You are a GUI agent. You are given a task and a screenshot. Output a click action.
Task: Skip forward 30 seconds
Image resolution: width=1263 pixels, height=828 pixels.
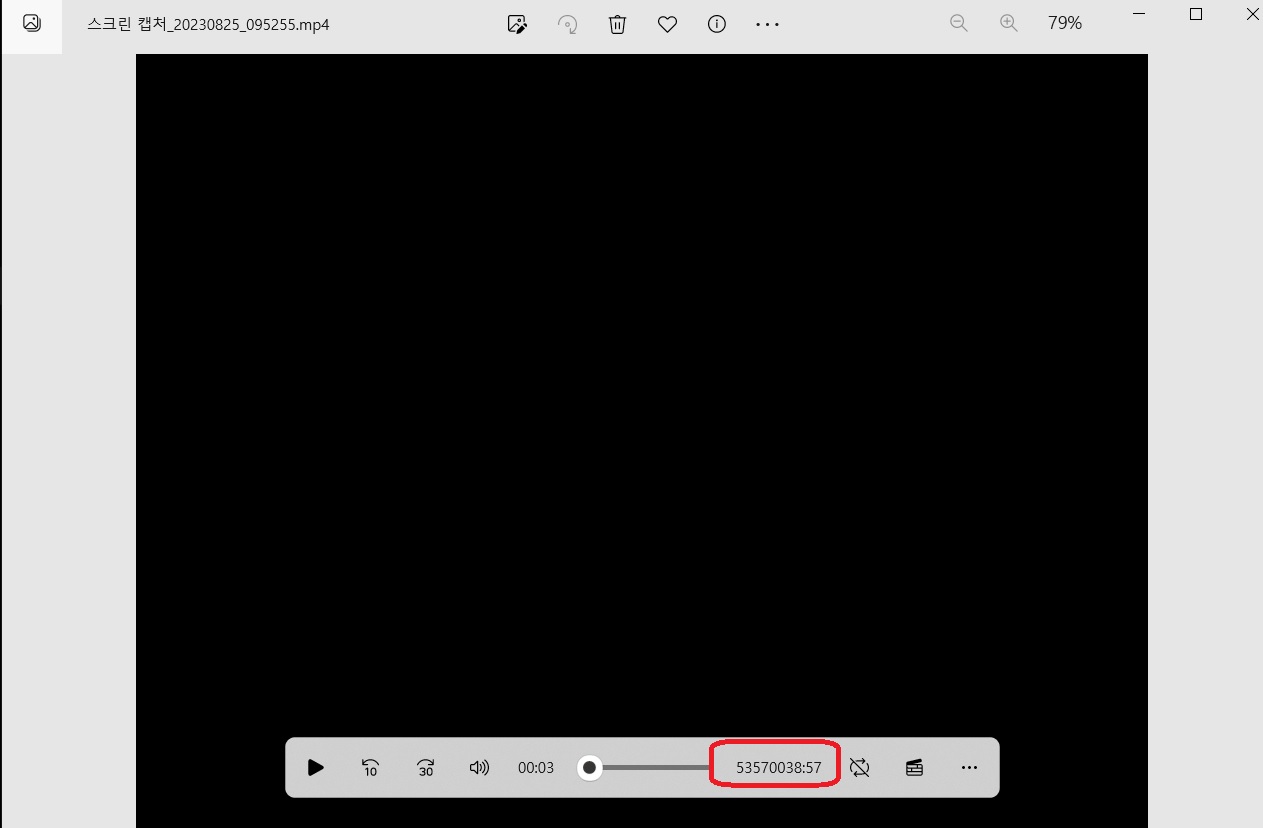(426, 768)
